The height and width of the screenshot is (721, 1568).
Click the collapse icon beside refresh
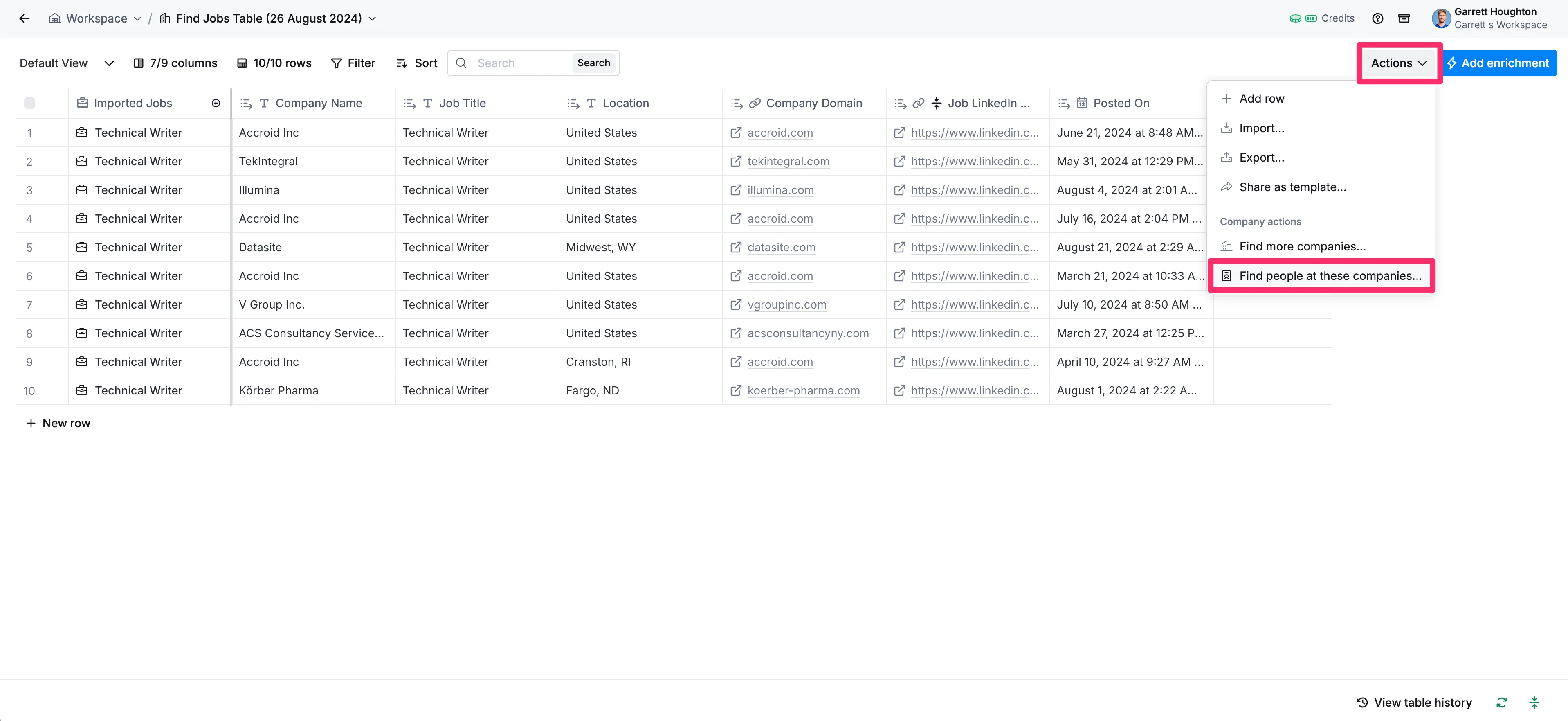[x=1534, y=702]
